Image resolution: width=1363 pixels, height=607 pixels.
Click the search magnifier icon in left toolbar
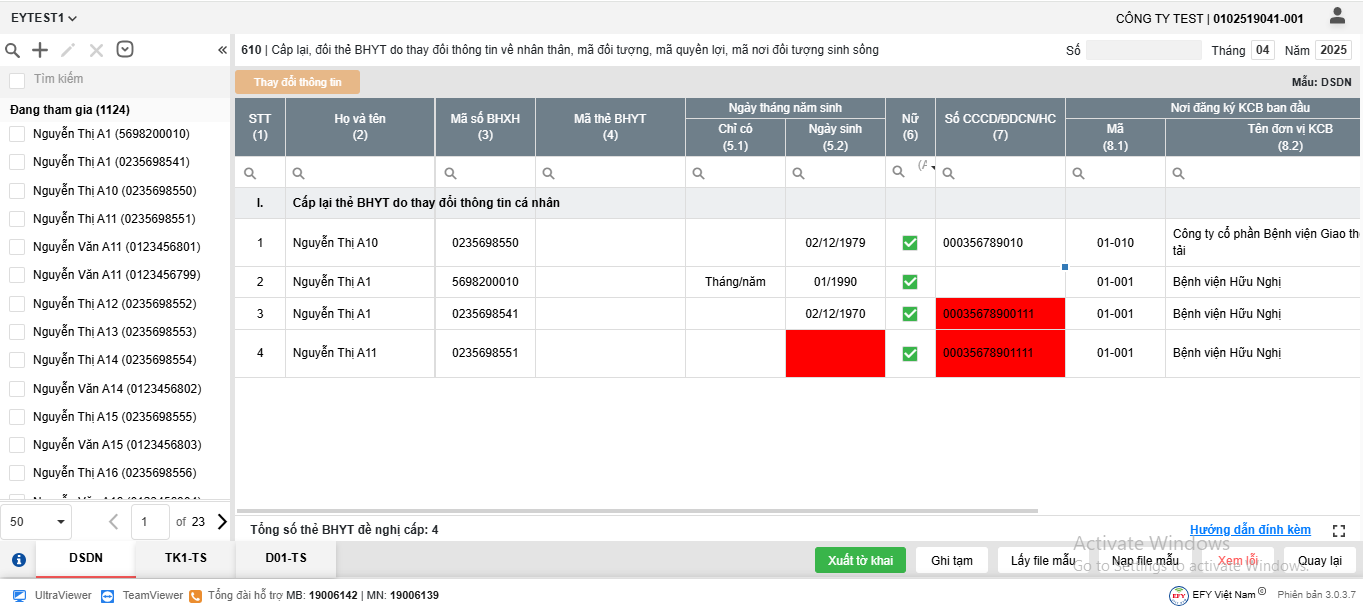(x=13, y=50)
